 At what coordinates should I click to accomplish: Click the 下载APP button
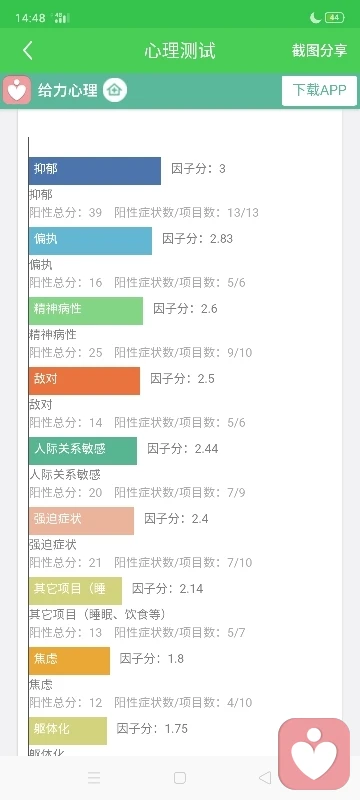click(x=319, y=90)
